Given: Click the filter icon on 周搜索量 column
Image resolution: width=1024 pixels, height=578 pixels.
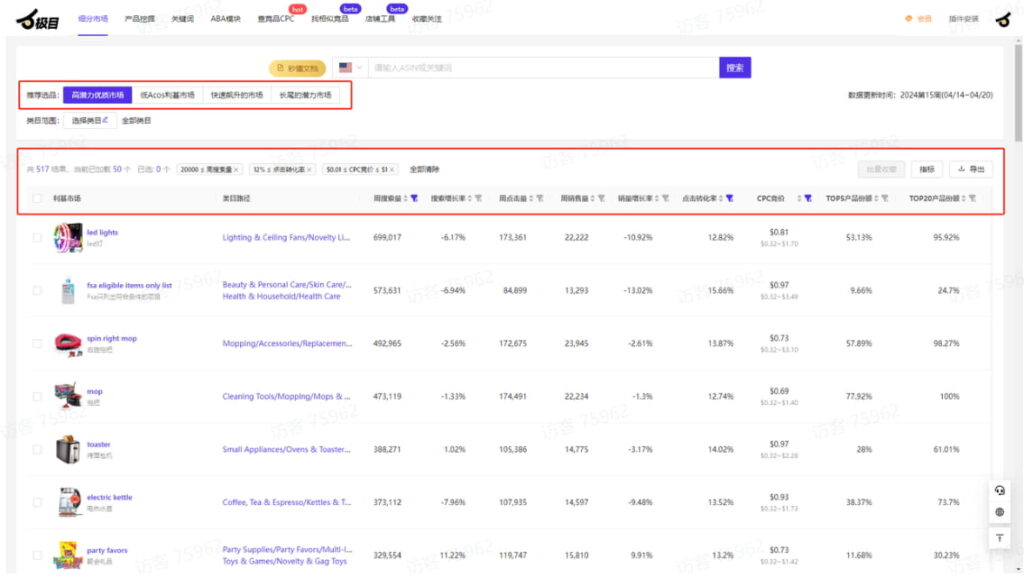Looking at the screenshot, I should tap(414, 199).
